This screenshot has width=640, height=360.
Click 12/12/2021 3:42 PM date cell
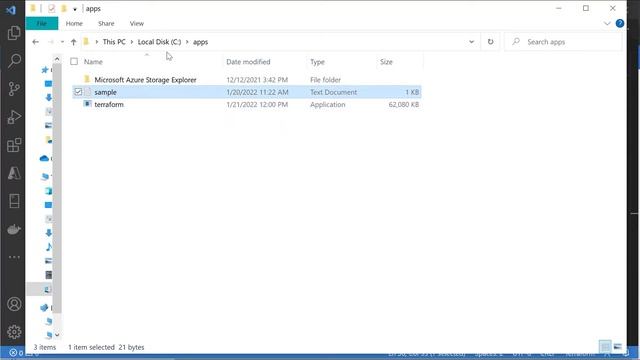click(x=257, y=80)
